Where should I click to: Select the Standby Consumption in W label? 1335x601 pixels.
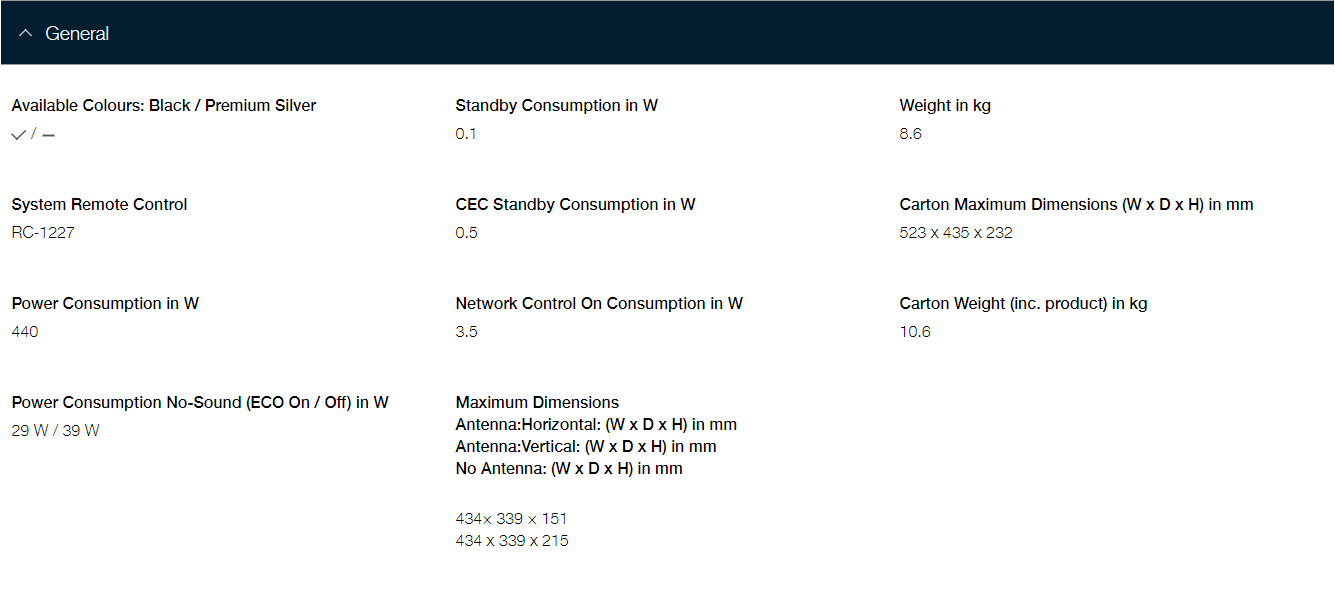click(557, 105)
